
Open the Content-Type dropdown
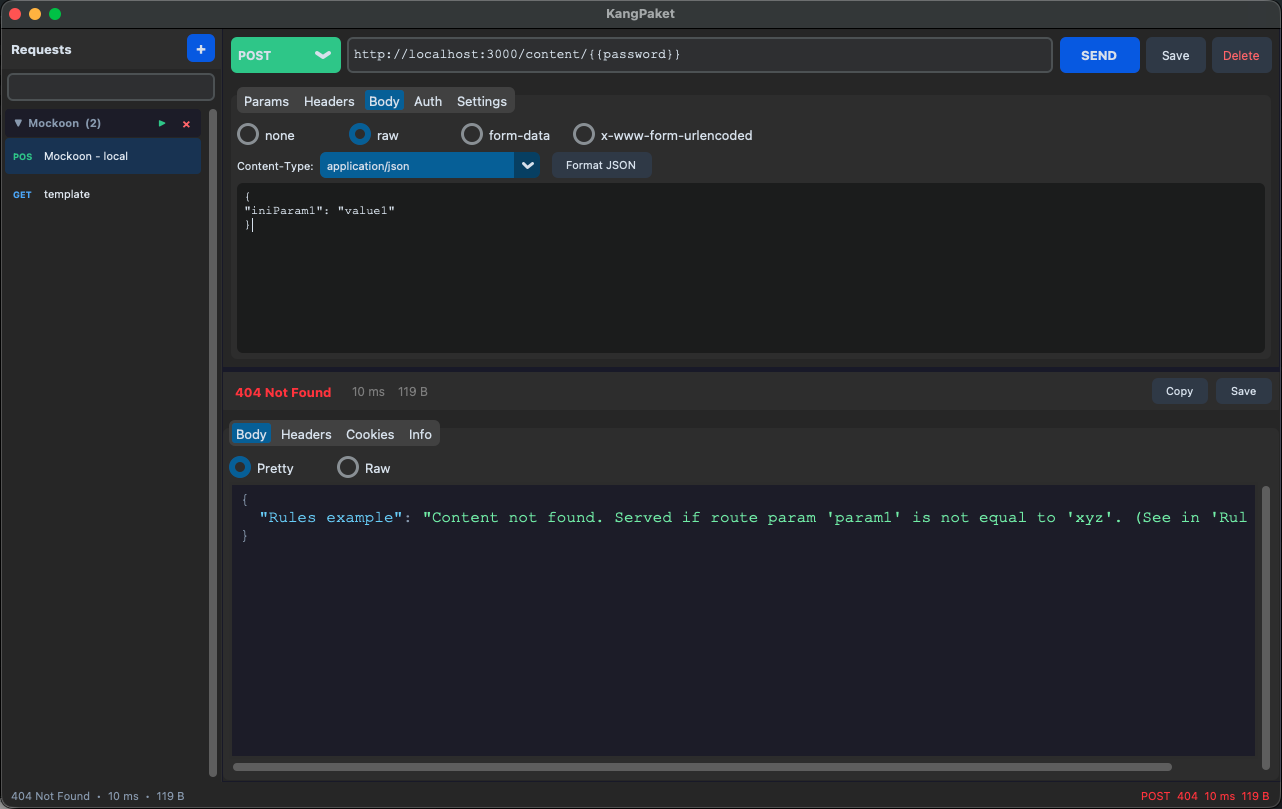click(x=527, y=165)
